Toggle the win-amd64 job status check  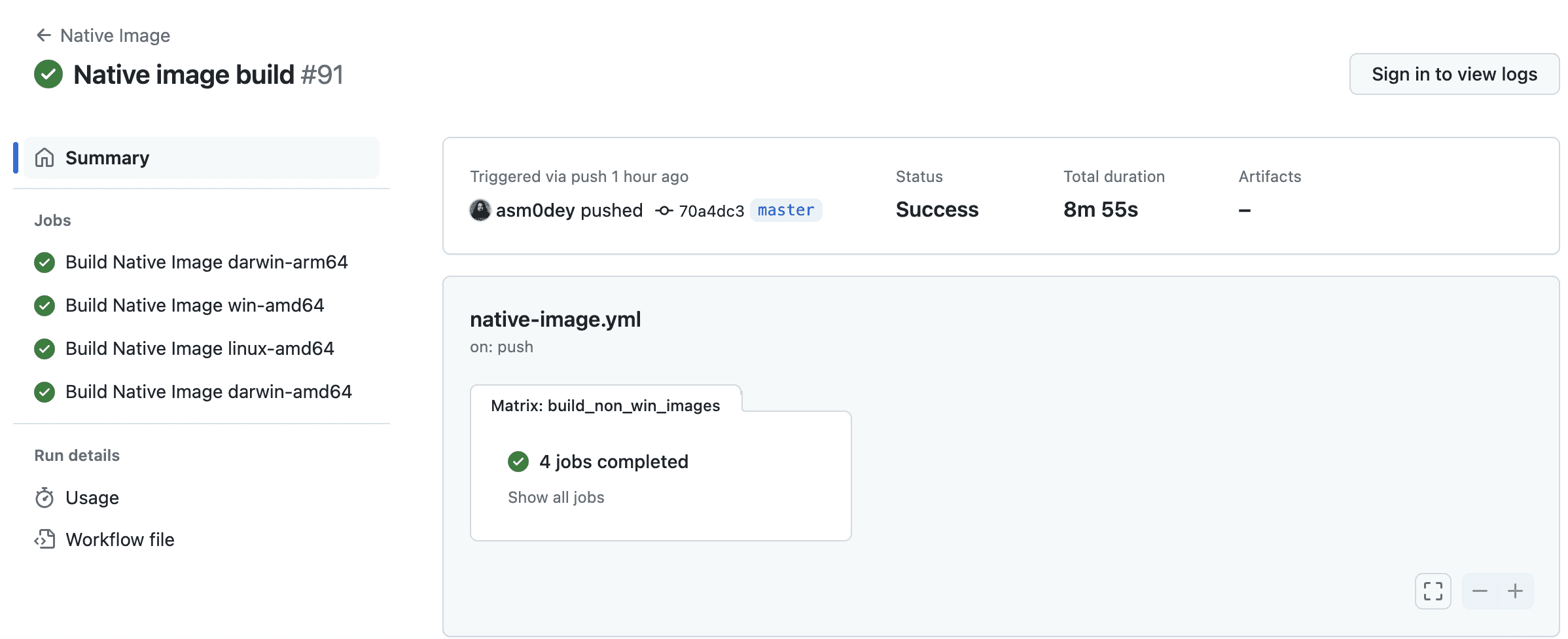point(44,305)
